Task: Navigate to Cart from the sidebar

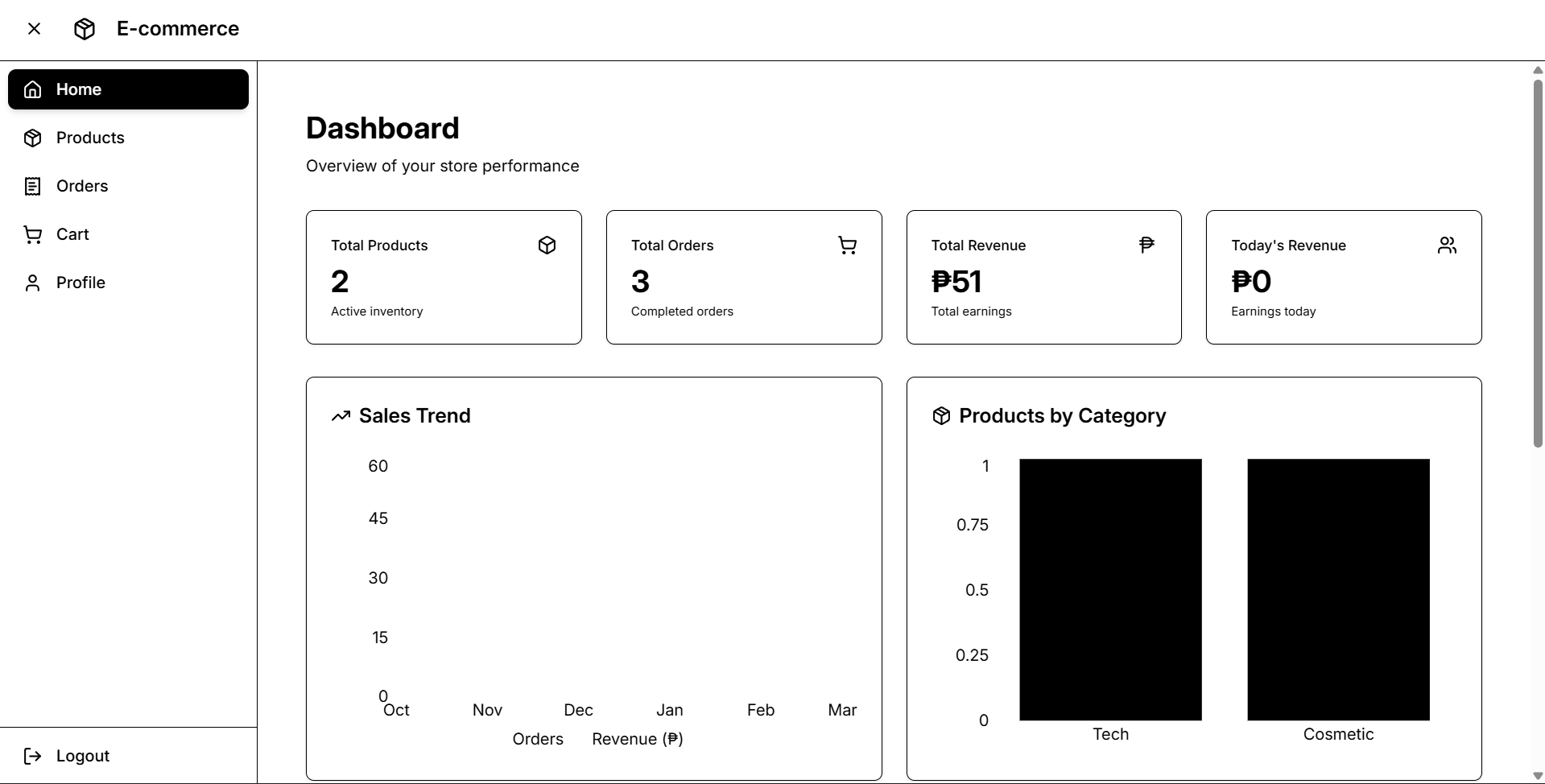Action: [72, 234]
